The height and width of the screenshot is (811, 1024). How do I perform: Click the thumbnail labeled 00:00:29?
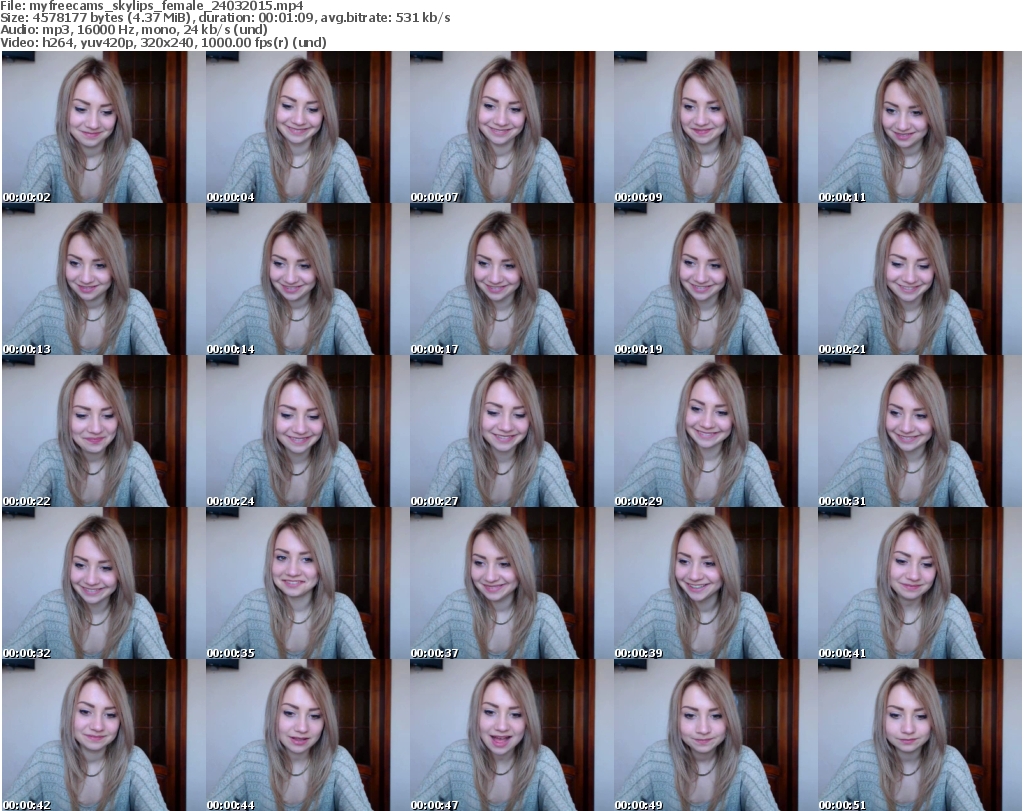[714, 432]
